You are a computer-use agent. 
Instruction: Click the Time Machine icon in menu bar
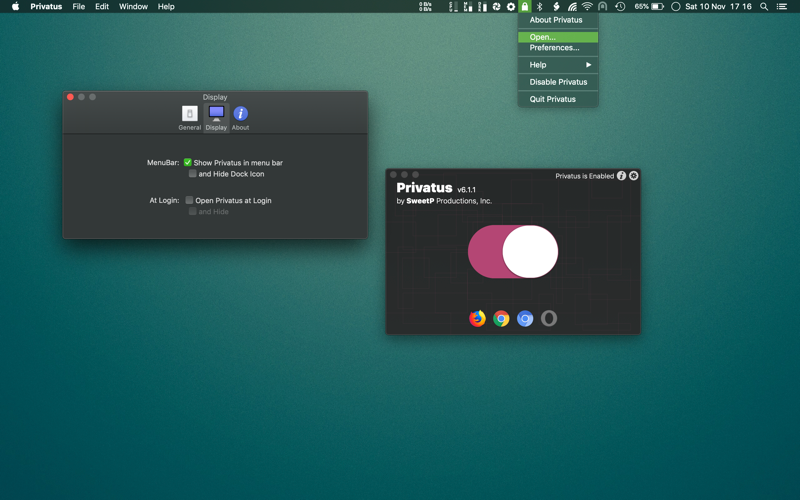(x=620, y=7)
